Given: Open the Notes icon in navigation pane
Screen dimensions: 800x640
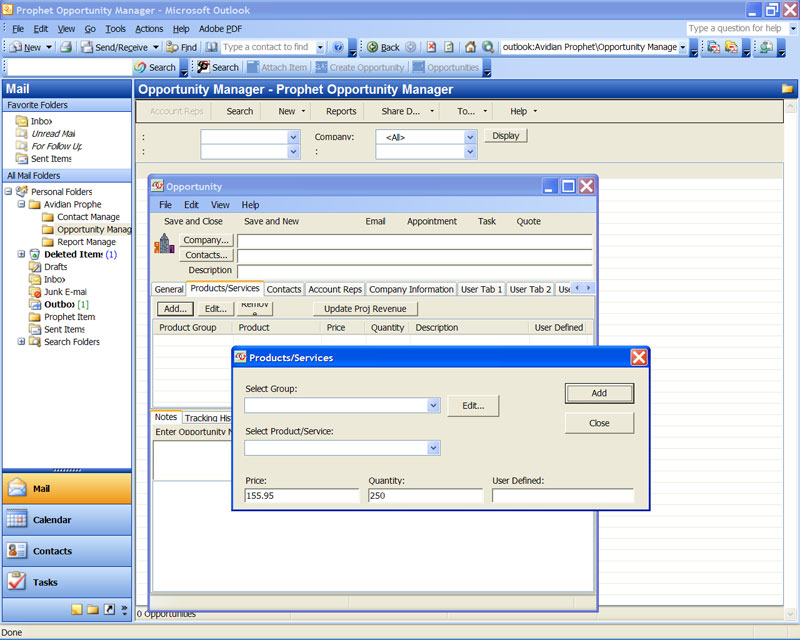Looking at the screenshot, I should click(77, 609).
